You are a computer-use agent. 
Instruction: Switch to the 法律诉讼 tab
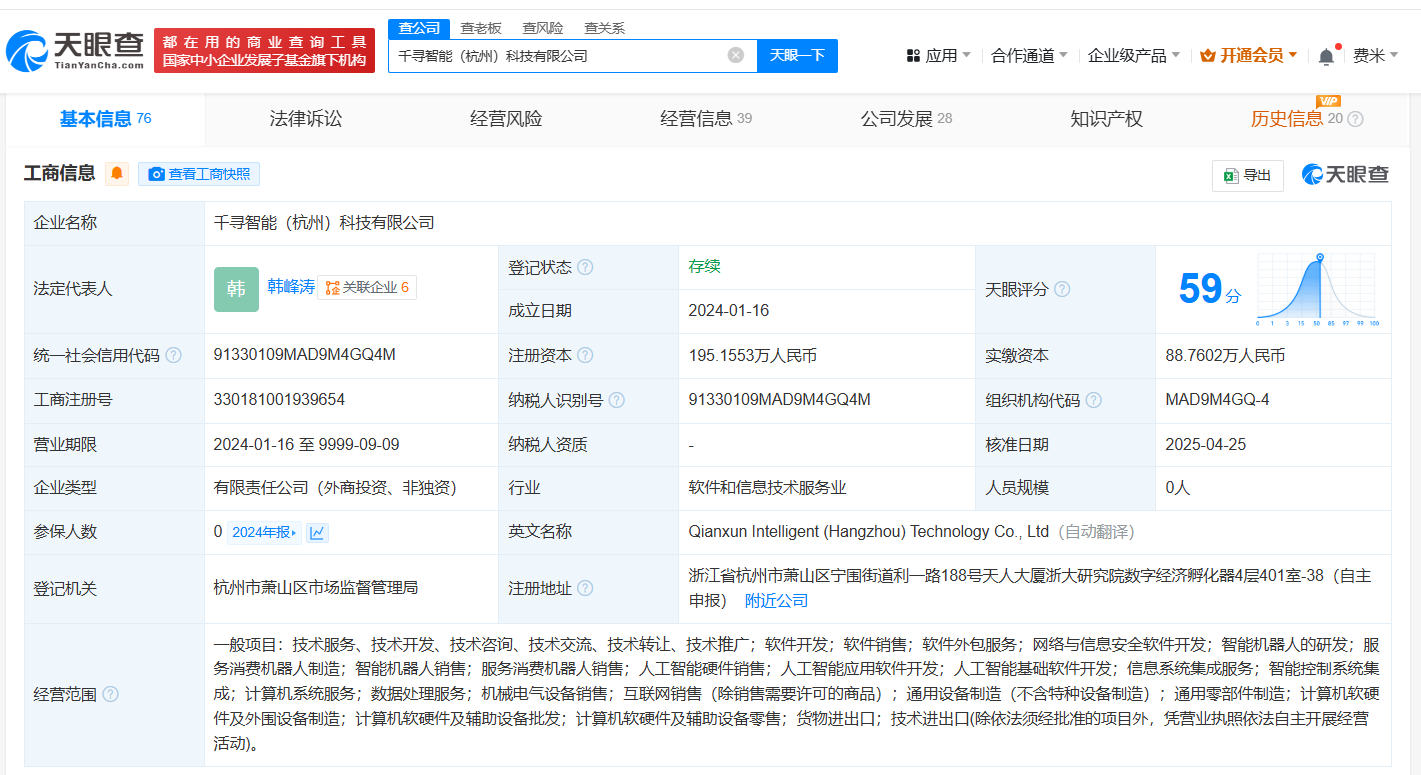[x=306, y=119]
